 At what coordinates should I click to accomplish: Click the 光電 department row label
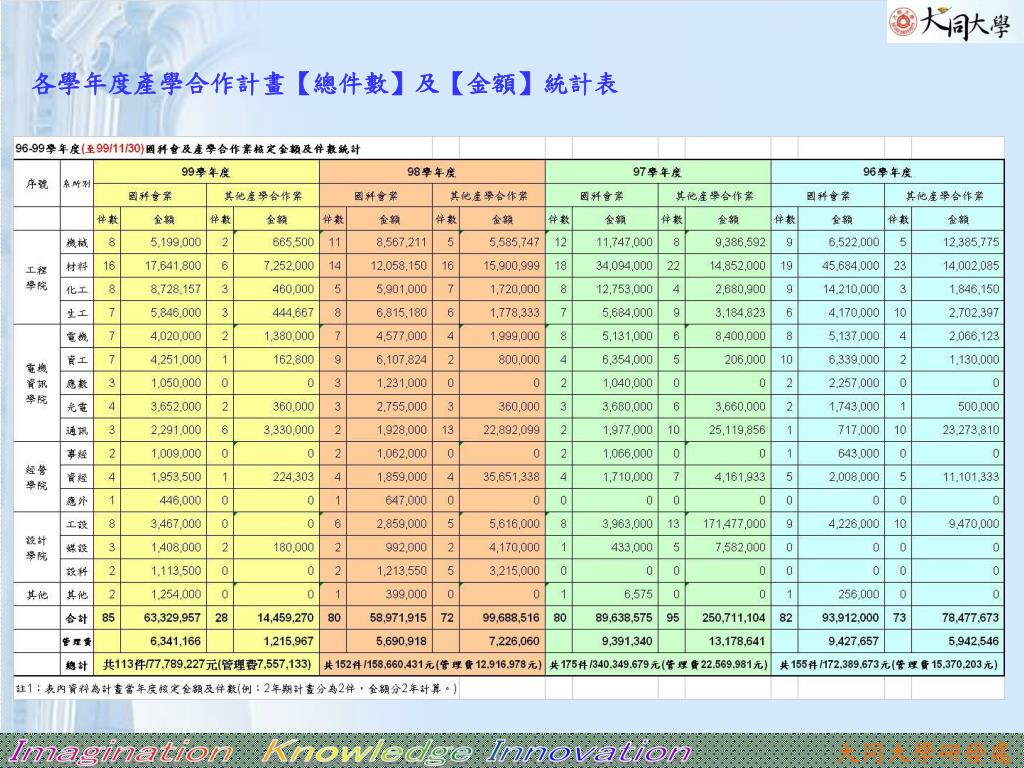[77, 408]
